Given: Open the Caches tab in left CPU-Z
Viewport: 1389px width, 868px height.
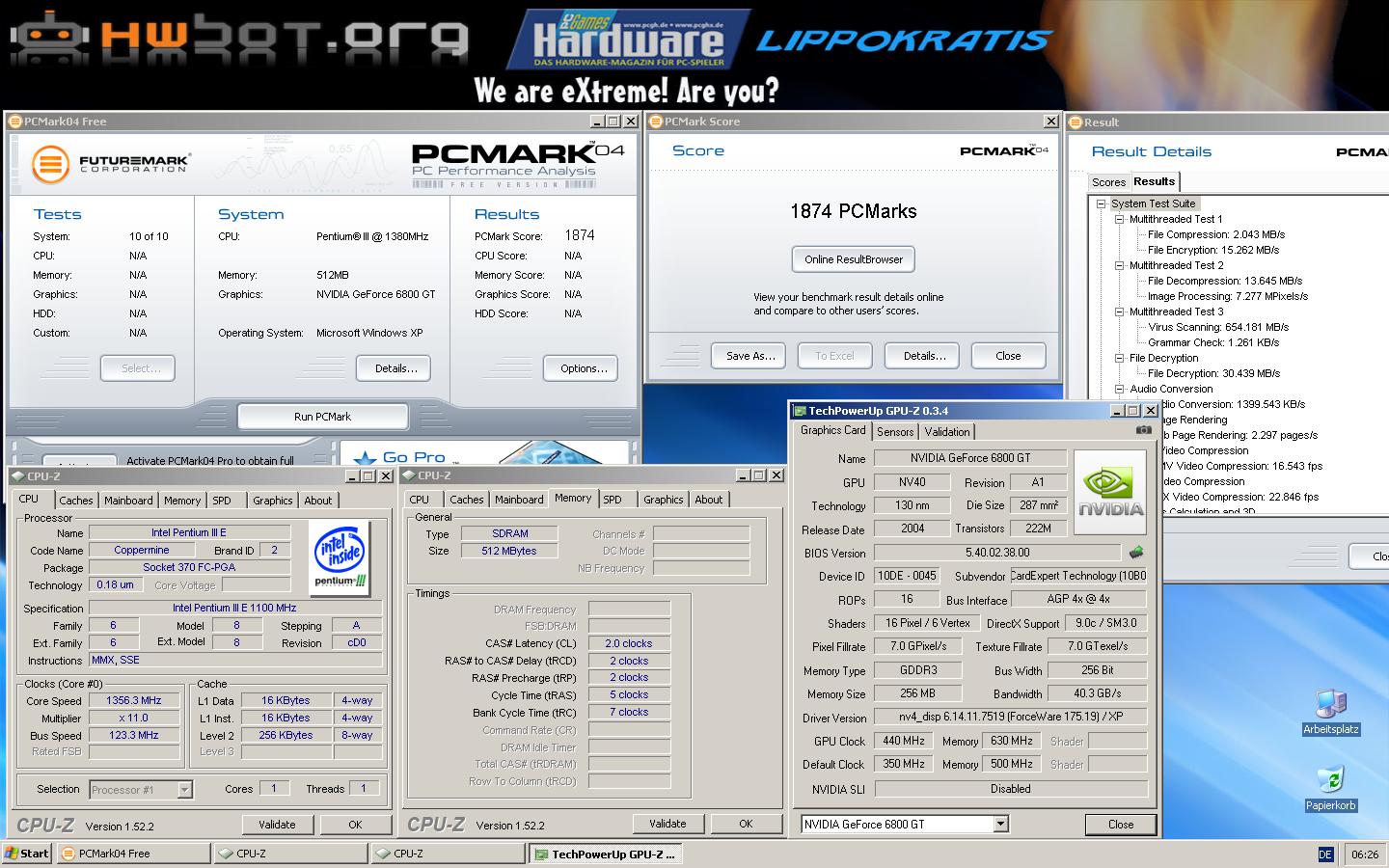Looking at the screenshot, I should pos(76,501).
